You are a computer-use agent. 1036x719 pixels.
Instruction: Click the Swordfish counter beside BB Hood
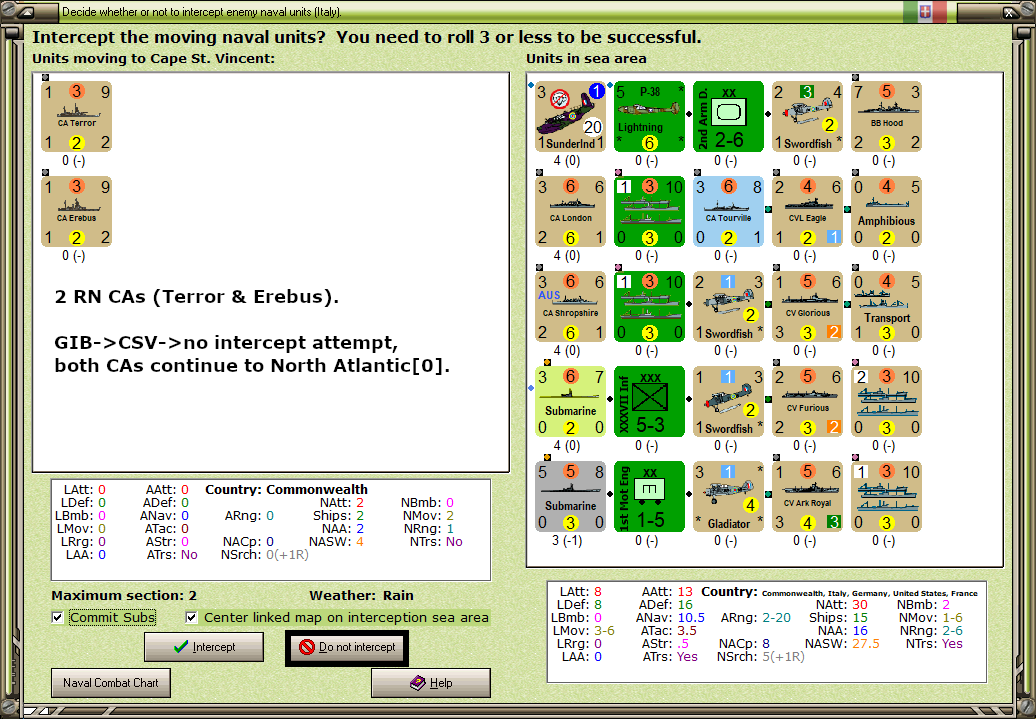coord(807,117)
